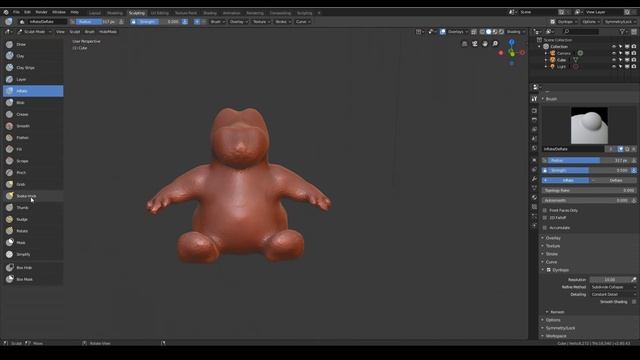Toggle camera view in viewport

click(x=475, y=44)
